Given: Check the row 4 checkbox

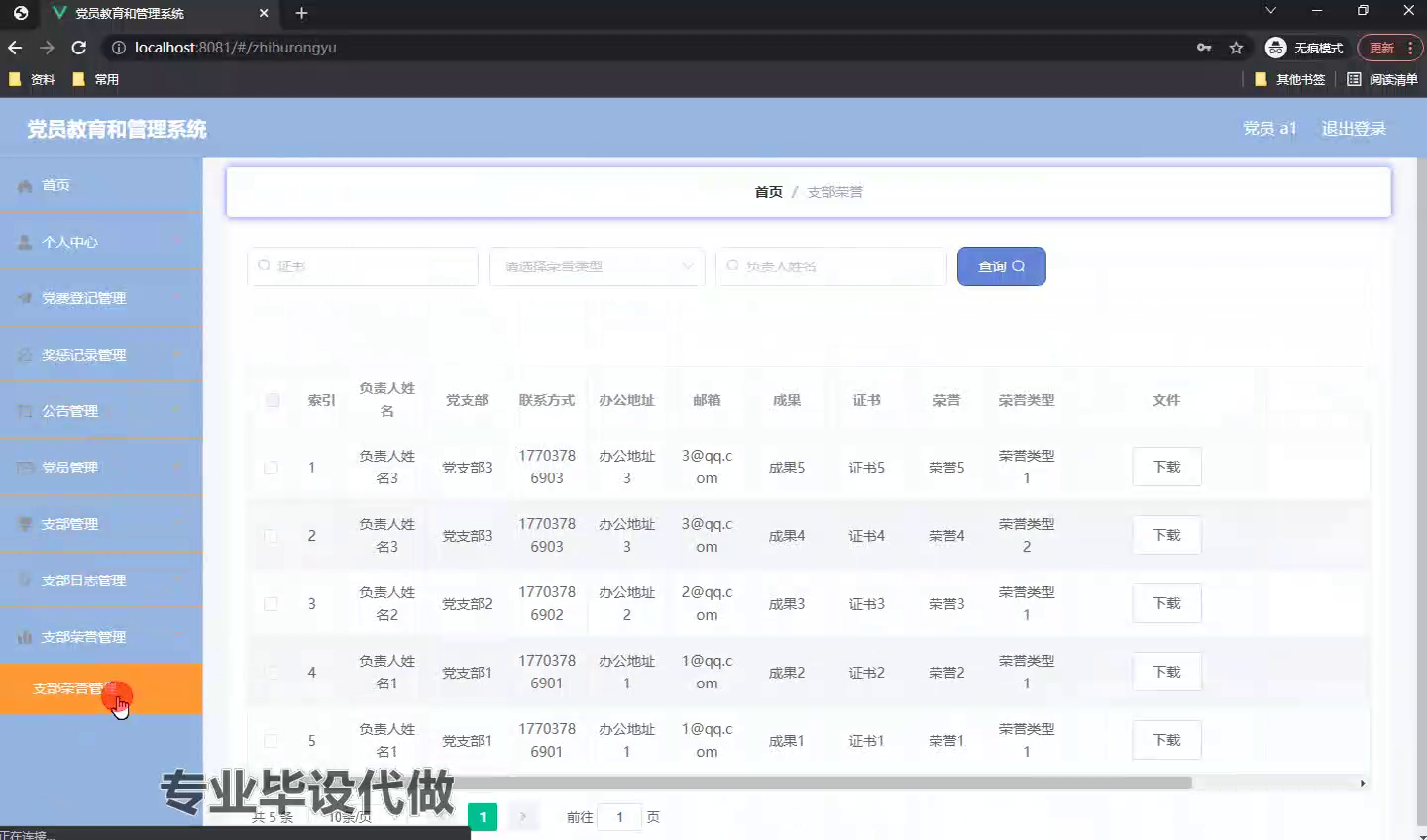Looking at the screenshot, I should tap(271, 673).
